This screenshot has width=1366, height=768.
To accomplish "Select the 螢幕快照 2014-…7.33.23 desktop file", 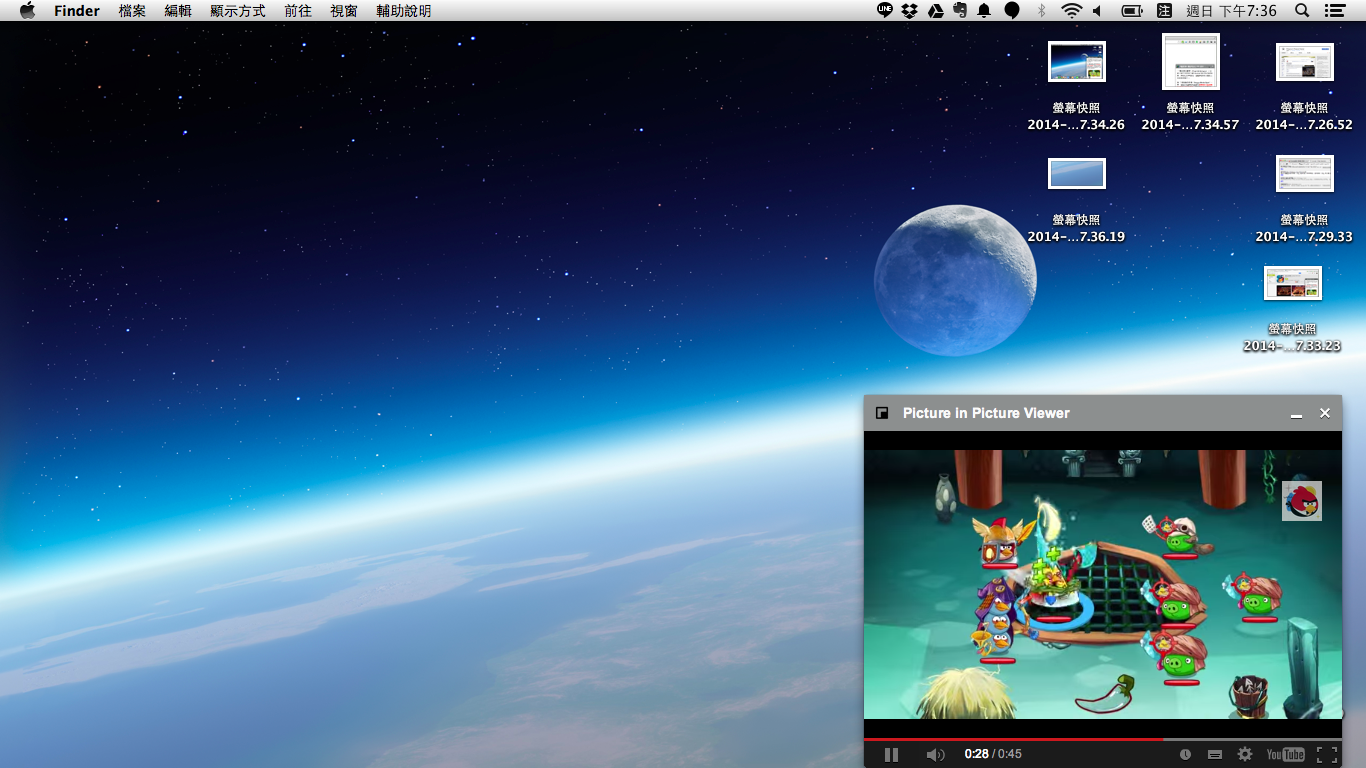I will pos(1292,308).
